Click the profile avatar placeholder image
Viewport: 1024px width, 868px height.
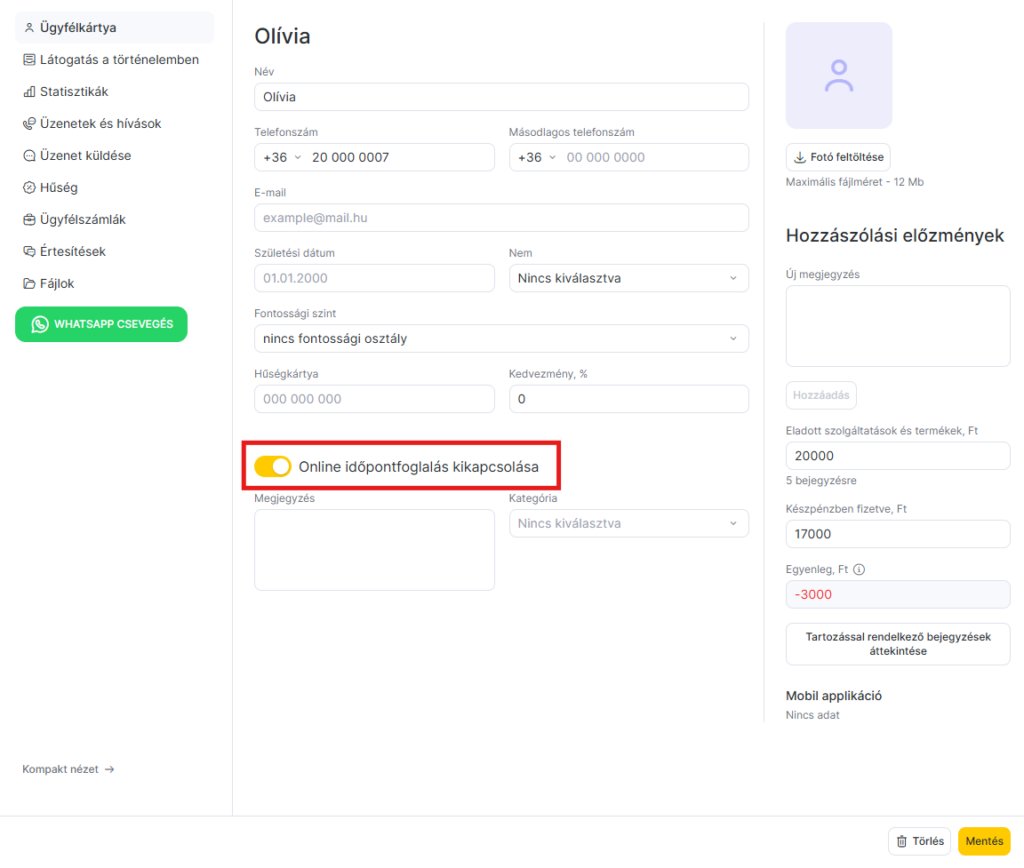coord(838,76)
